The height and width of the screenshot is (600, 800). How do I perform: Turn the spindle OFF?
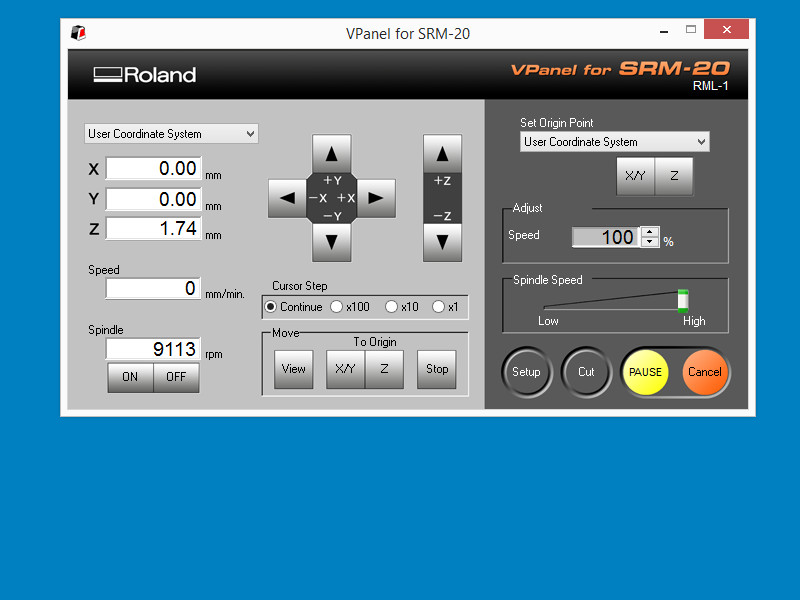point(176,377)
